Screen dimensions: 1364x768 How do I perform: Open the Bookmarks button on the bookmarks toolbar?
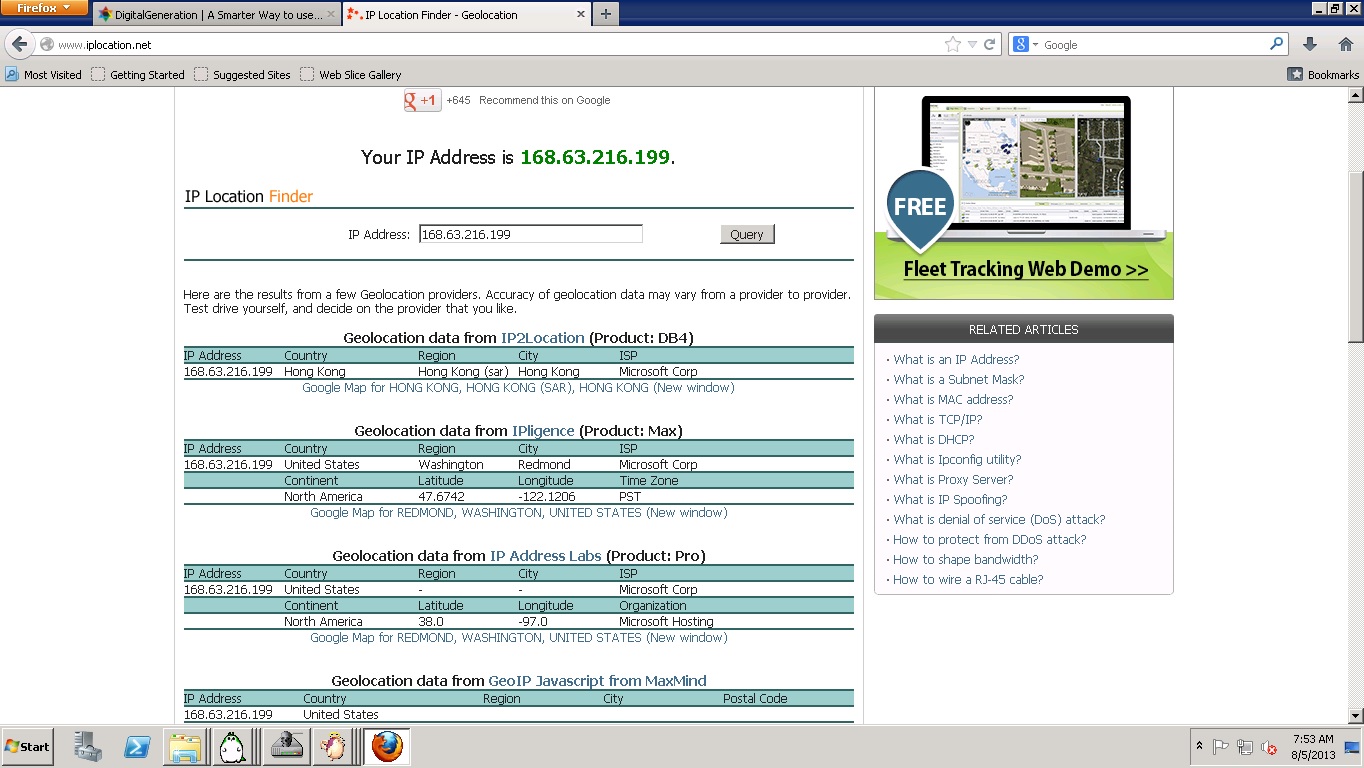1323,74
